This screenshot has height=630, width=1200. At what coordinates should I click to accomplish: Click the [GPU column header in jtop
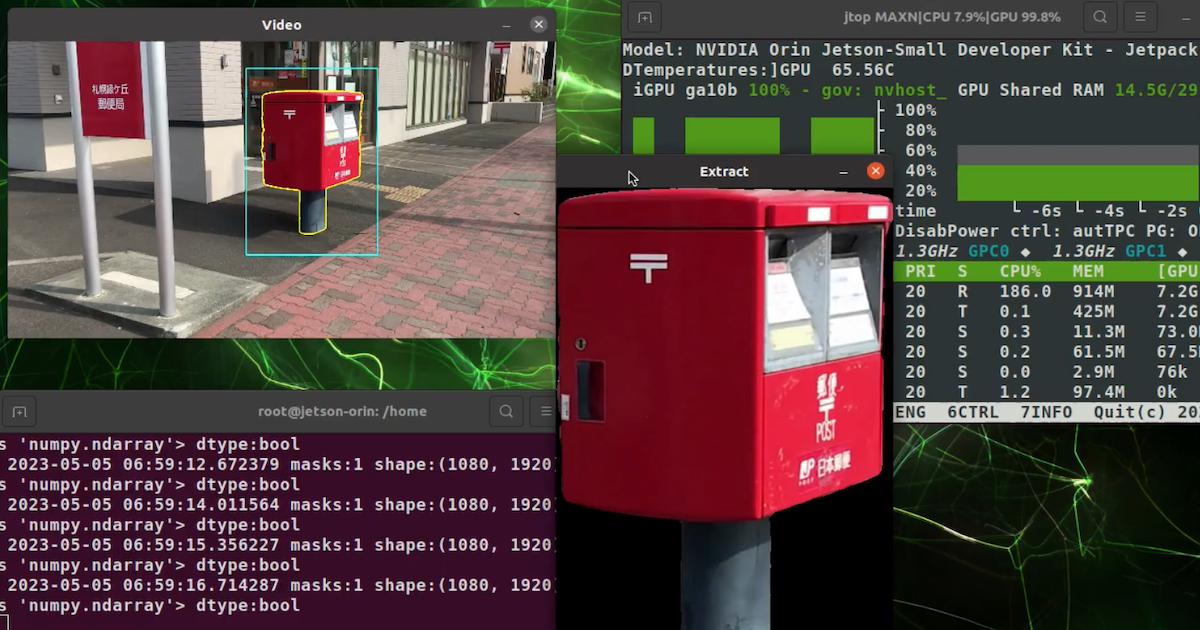[1177, 271]
